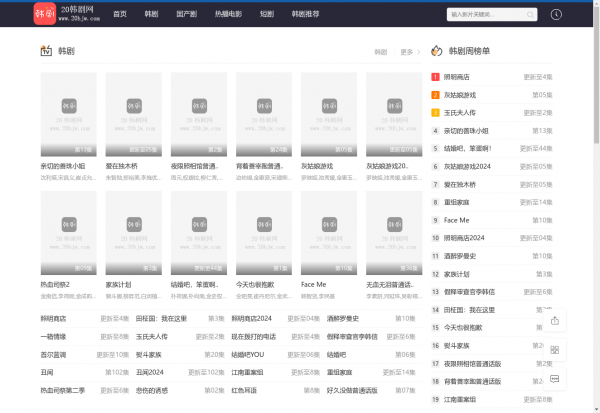
Task: Select 热播电影 in the top menu
Action: (x=227, y=15)
